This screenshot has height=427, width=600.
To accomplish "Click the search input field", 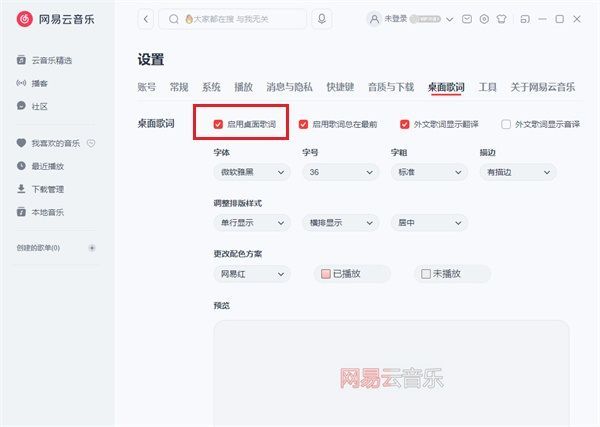I will pyautogui.click(x=245, y=19).
